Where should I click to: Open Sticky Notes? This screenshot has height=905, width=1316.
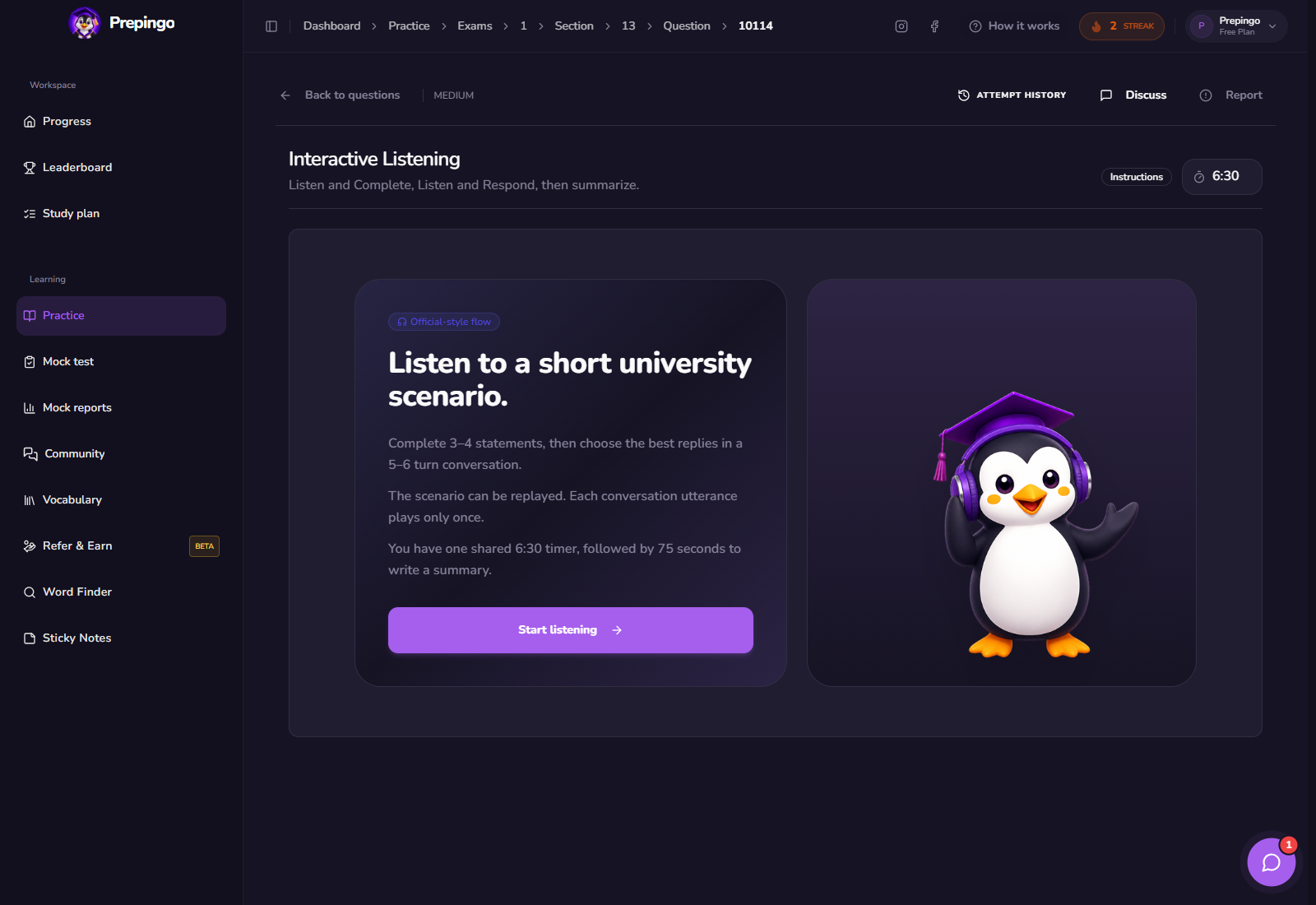click(x=121, y=638)
